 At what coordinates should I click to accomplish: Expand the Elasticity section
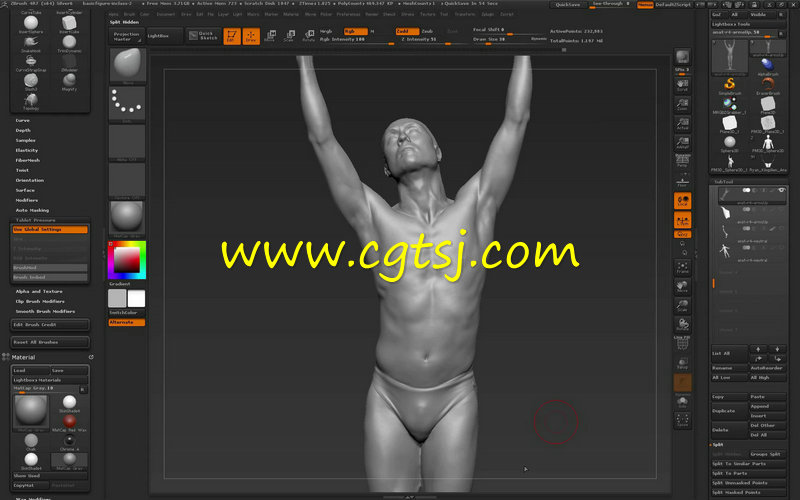[x=27, y=151]
